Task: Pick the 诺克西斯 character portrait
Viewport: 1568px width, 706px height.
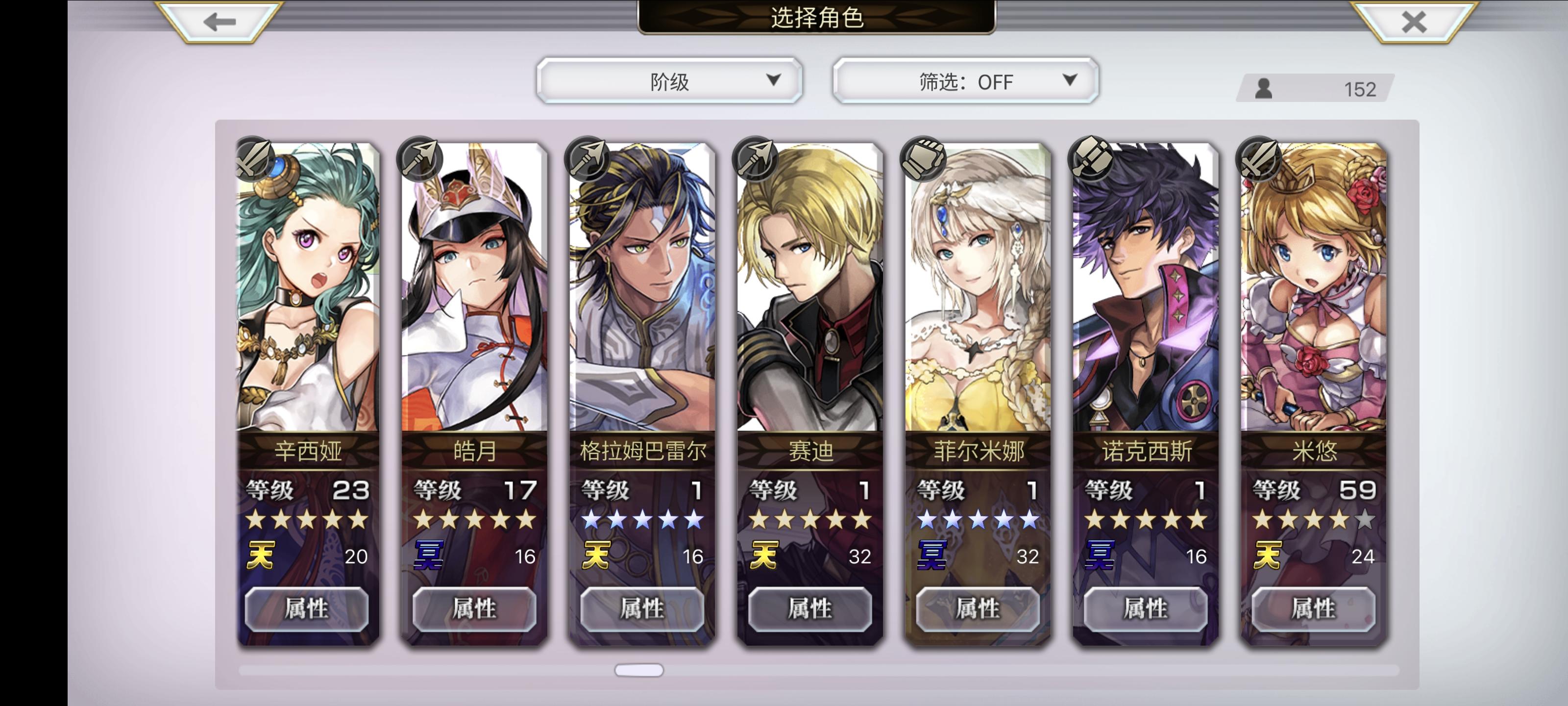Action: pos(1146,287)
